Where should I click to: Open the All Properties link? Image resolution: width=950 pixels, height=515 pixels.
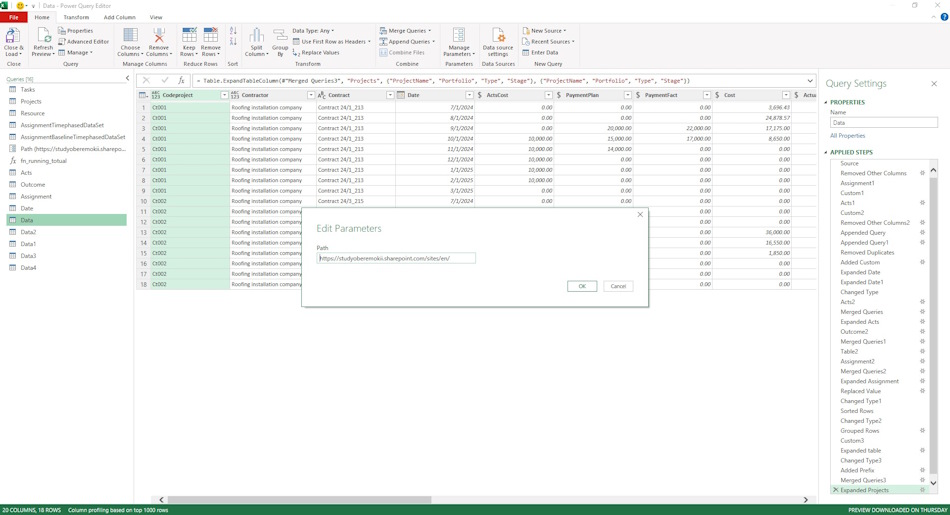coord(848,136)
